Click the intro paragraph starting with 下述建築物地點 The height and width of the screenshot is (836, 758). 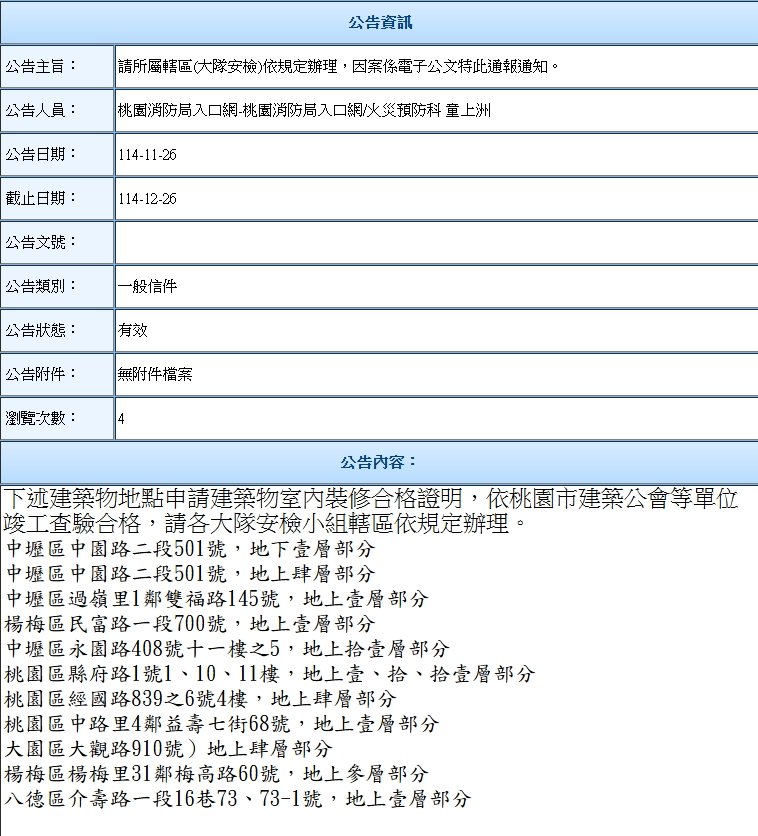click(370, 511)
